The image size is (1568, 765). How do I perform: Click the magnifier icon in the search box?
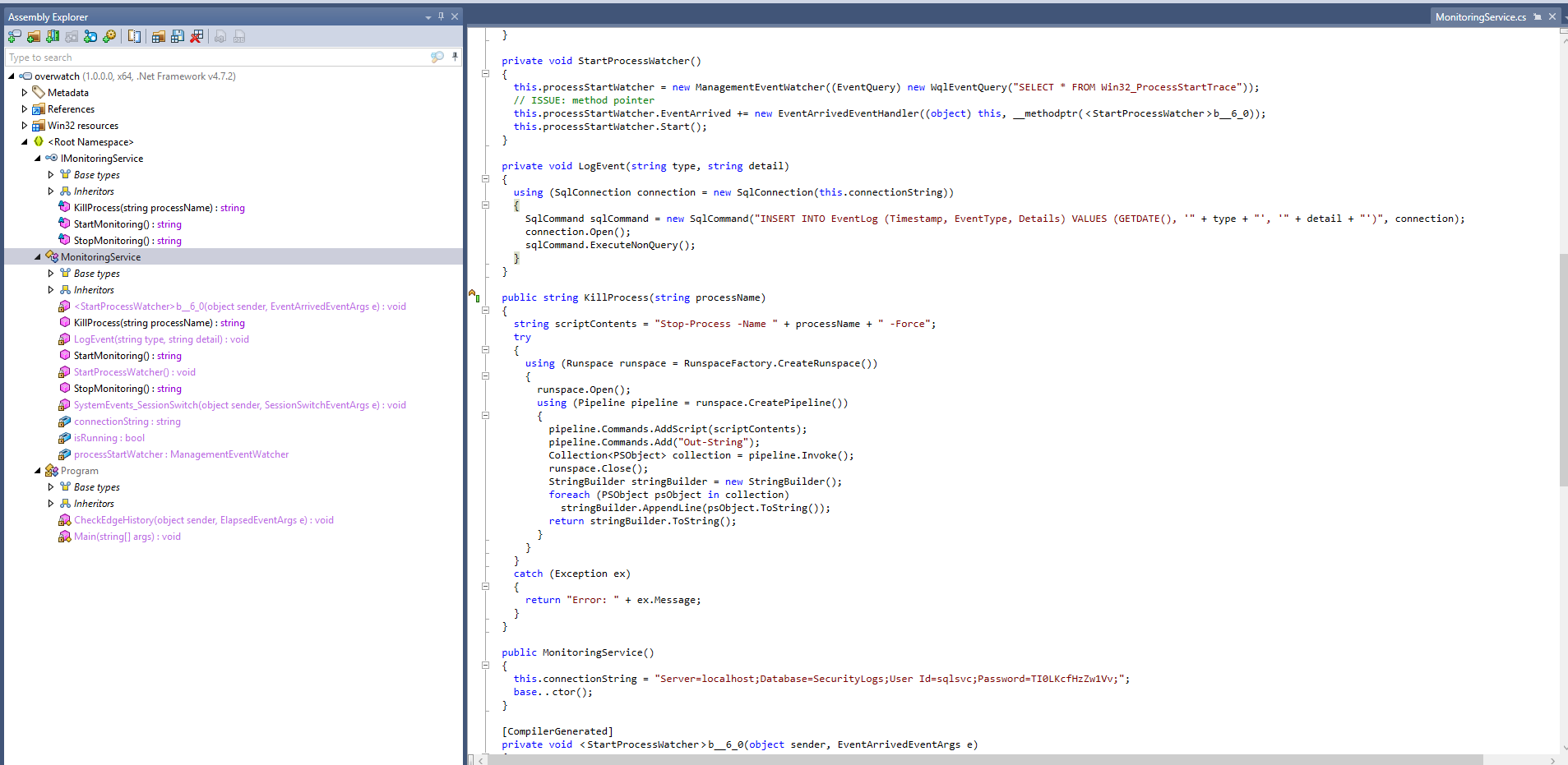point(437,57)
